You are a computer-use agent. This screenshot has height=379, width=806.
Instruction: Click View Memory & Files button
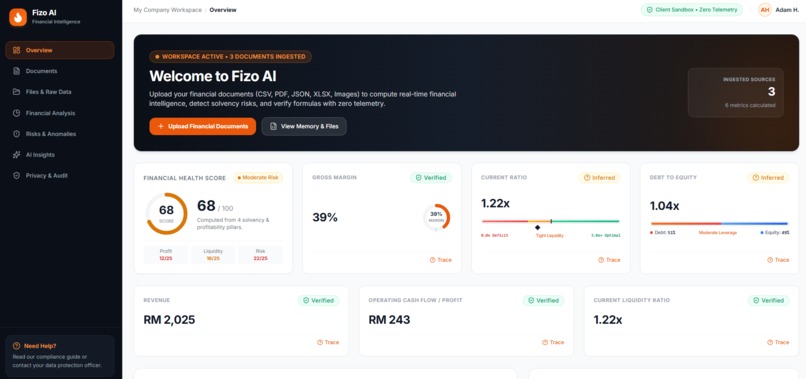[304, 126]
